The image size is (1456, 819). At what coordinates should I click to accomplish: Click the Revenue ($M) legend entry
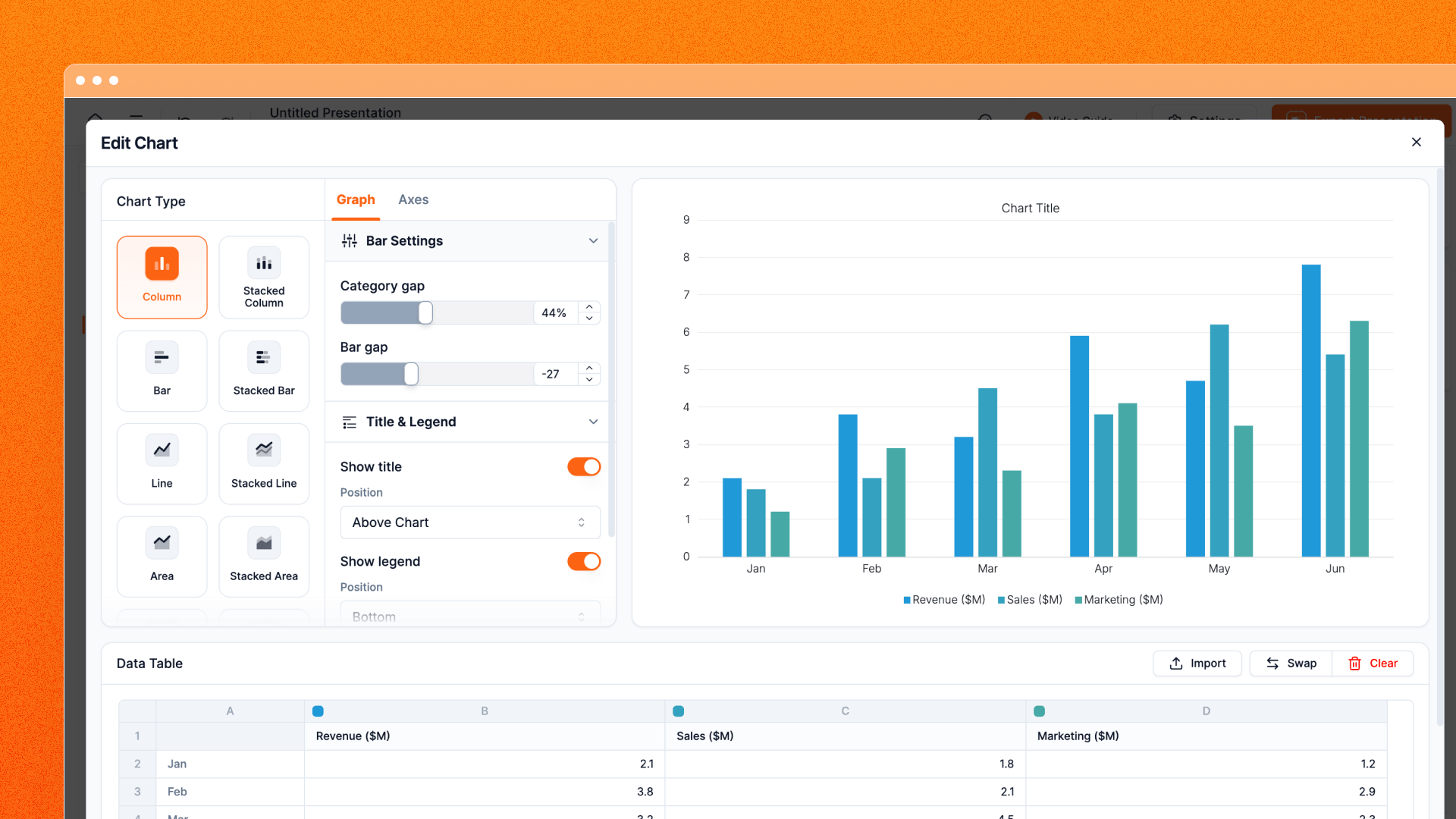point(944,600)
